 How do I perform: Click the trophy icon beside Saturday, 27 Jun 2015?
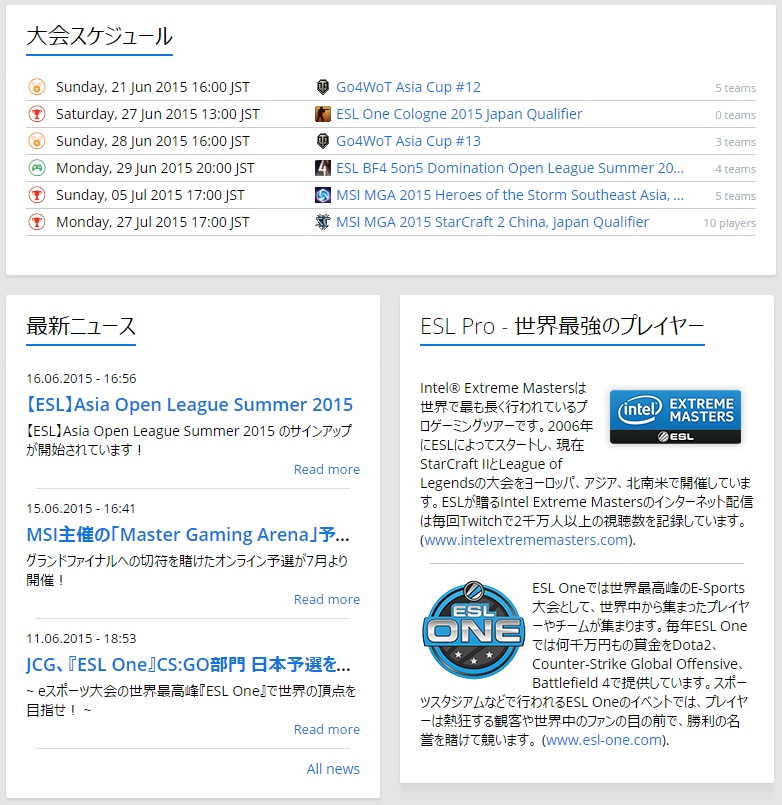pyautogui.click(x=36, y=114)
